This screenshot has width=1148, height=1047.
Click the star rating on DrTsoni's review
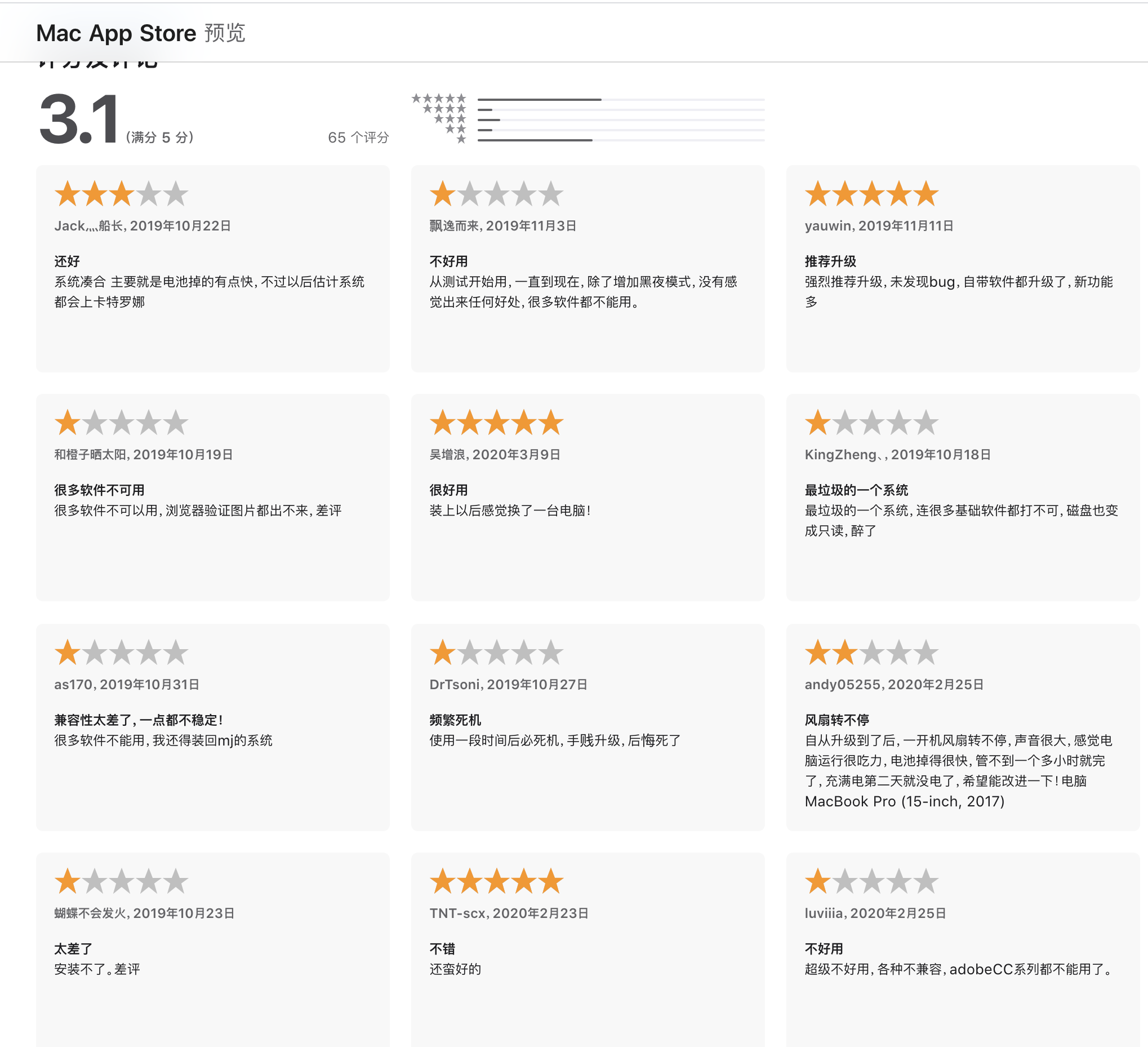[497, 652]
